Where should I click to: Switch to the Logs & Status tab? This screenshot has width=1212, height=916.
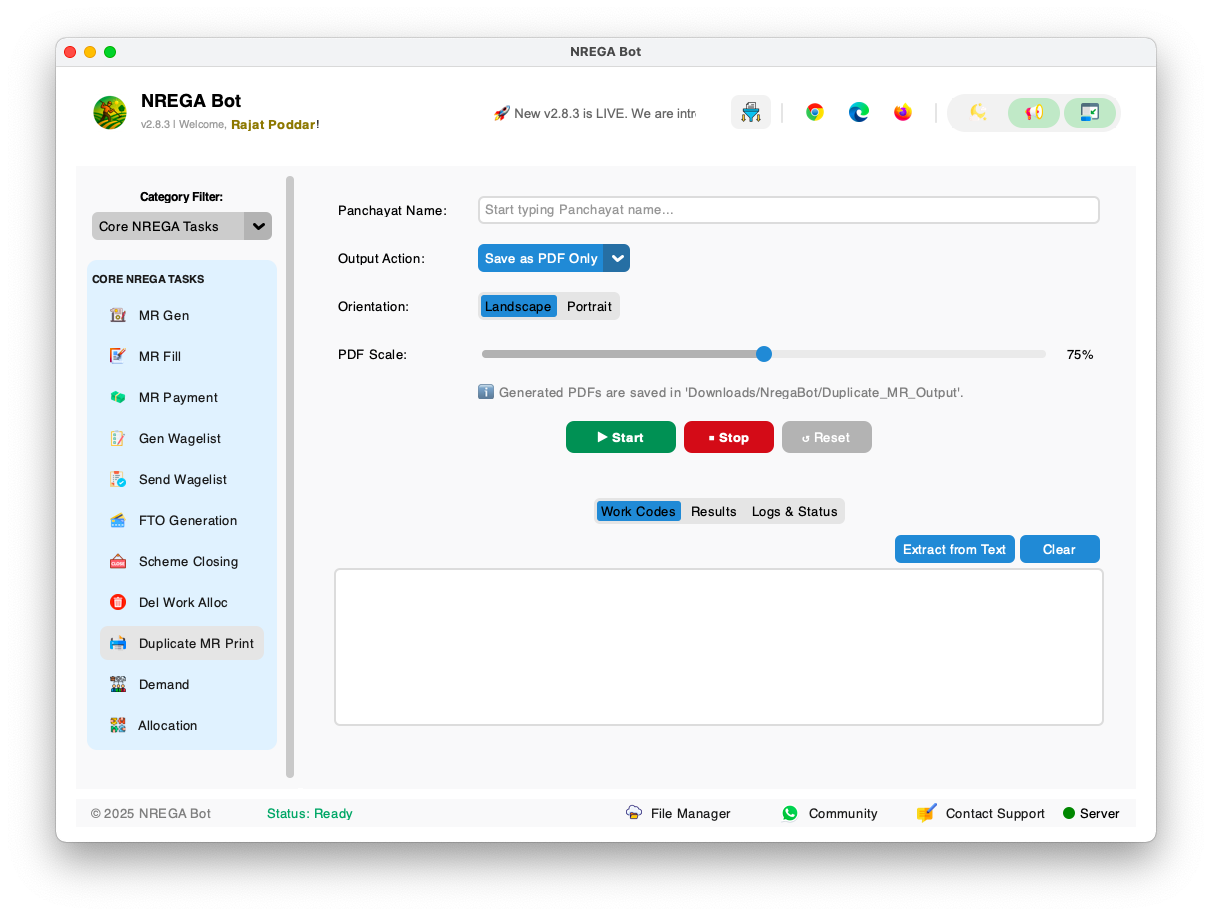coord(795,511)
